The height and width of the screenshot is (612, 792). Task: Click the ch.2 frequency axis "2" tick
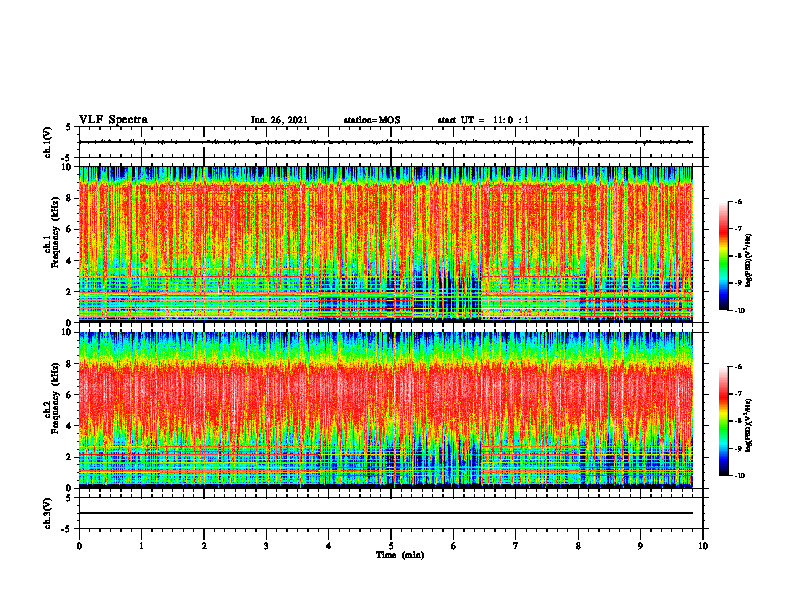coord(70,457)
